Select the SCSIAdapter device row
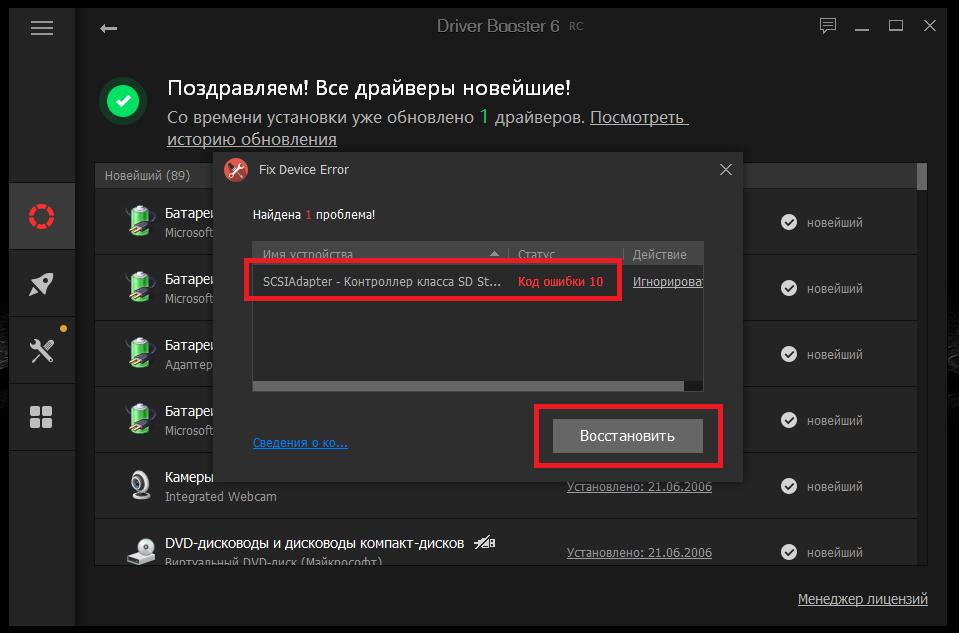The image size is (959, 633). click(x=477, y=281)
